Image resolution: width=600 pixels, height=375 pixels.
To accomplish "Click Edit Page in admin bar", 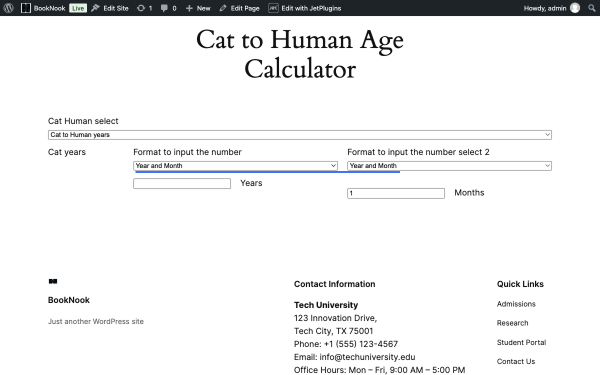I will pos(240,8).
